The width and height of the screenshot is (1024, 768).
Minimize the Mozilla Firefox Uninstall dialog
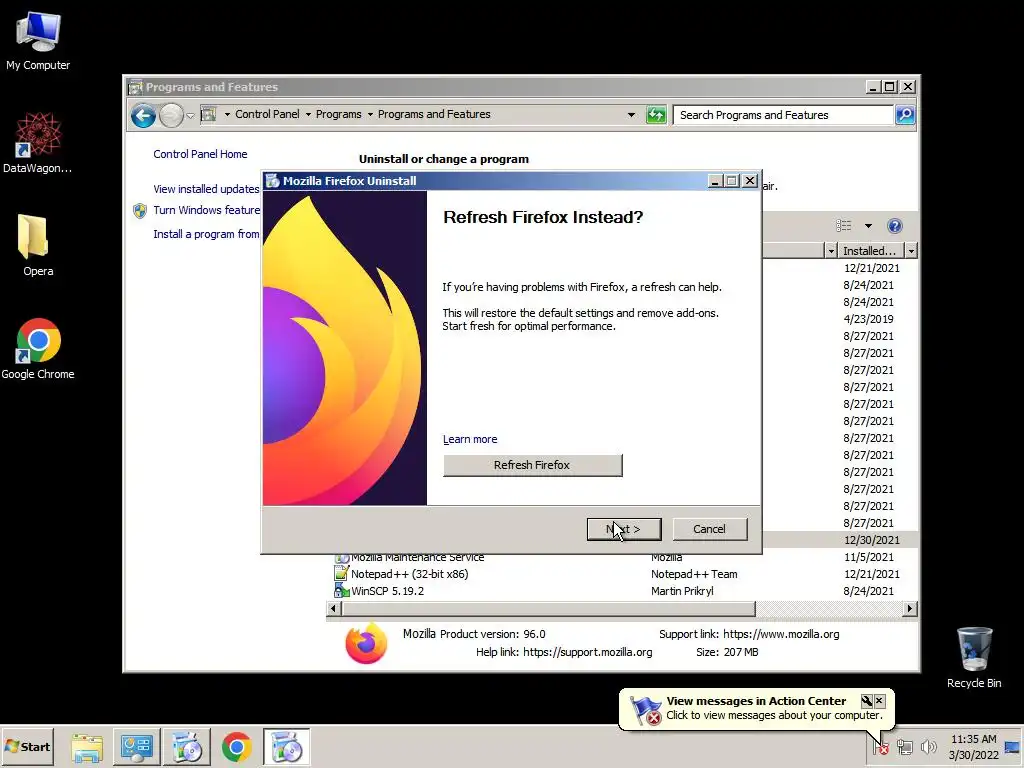coord(715,181)
